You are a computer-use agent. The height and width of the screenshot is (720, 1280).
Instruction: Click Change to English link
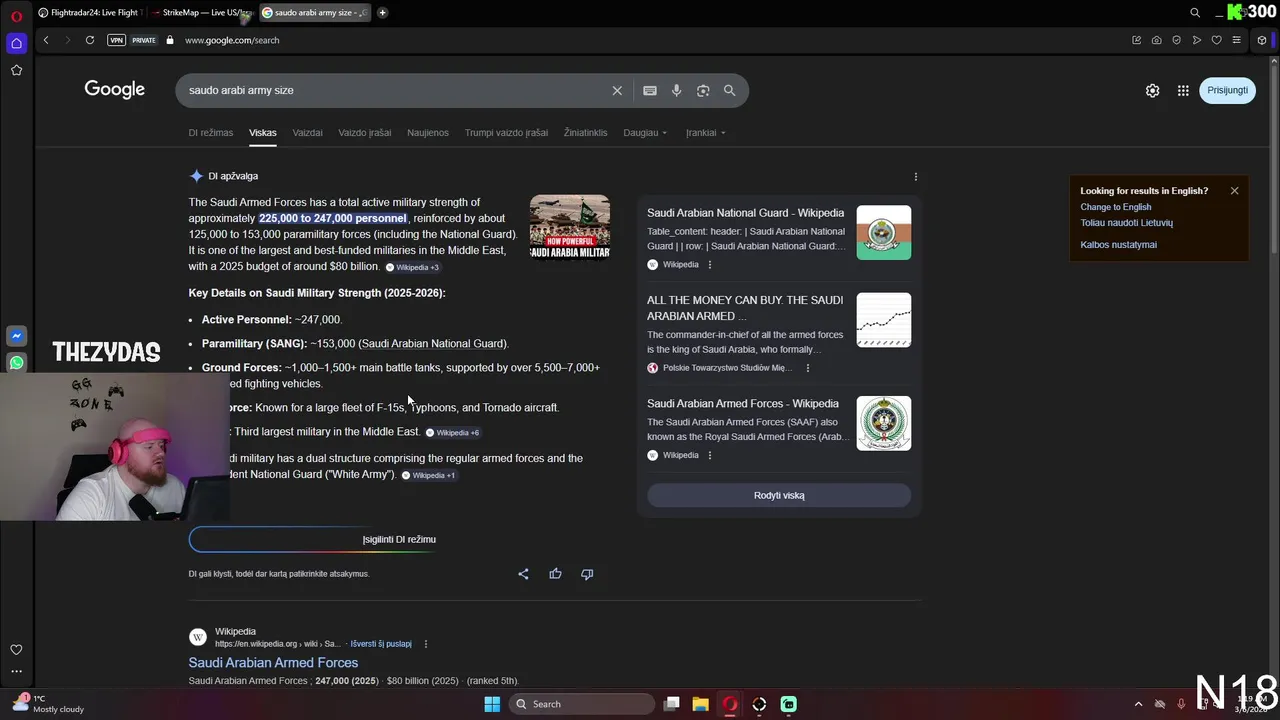pos(1115,207)
